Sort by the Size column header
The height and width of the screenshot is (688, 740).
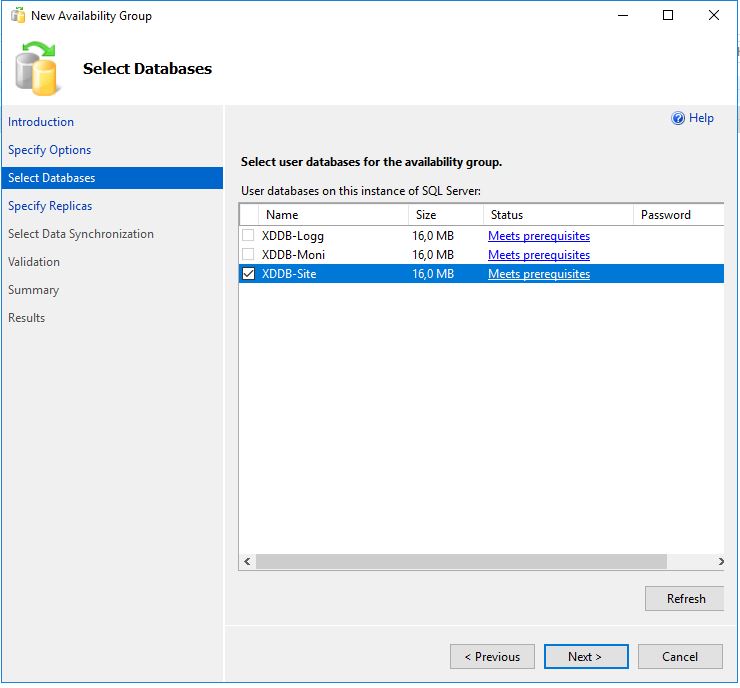pos(446,215)
